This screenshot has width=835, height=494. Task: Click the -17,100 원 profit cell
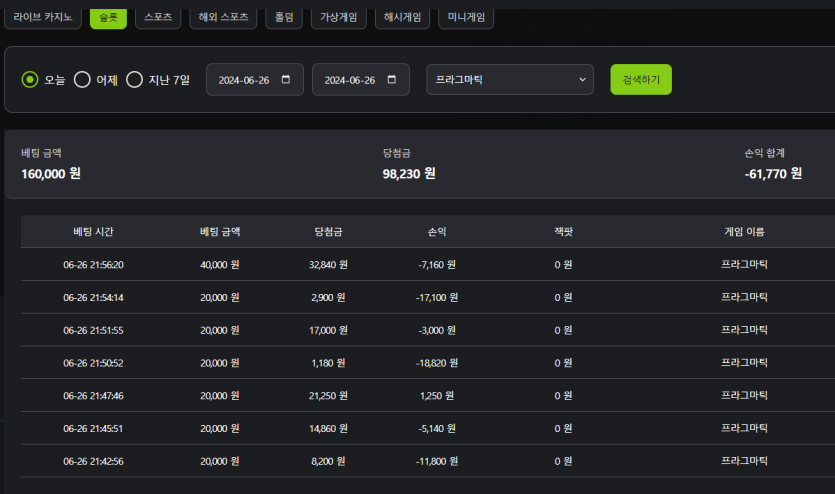tap(437, 298)
